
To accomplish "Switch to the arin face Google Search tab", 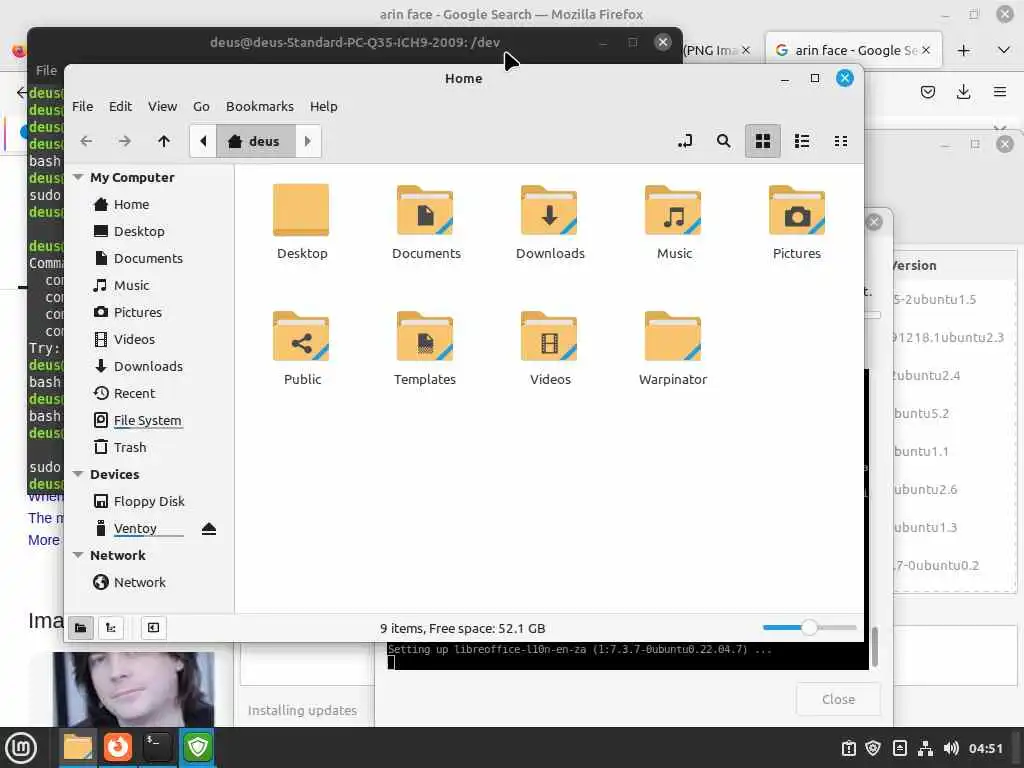I will point(854,50).
